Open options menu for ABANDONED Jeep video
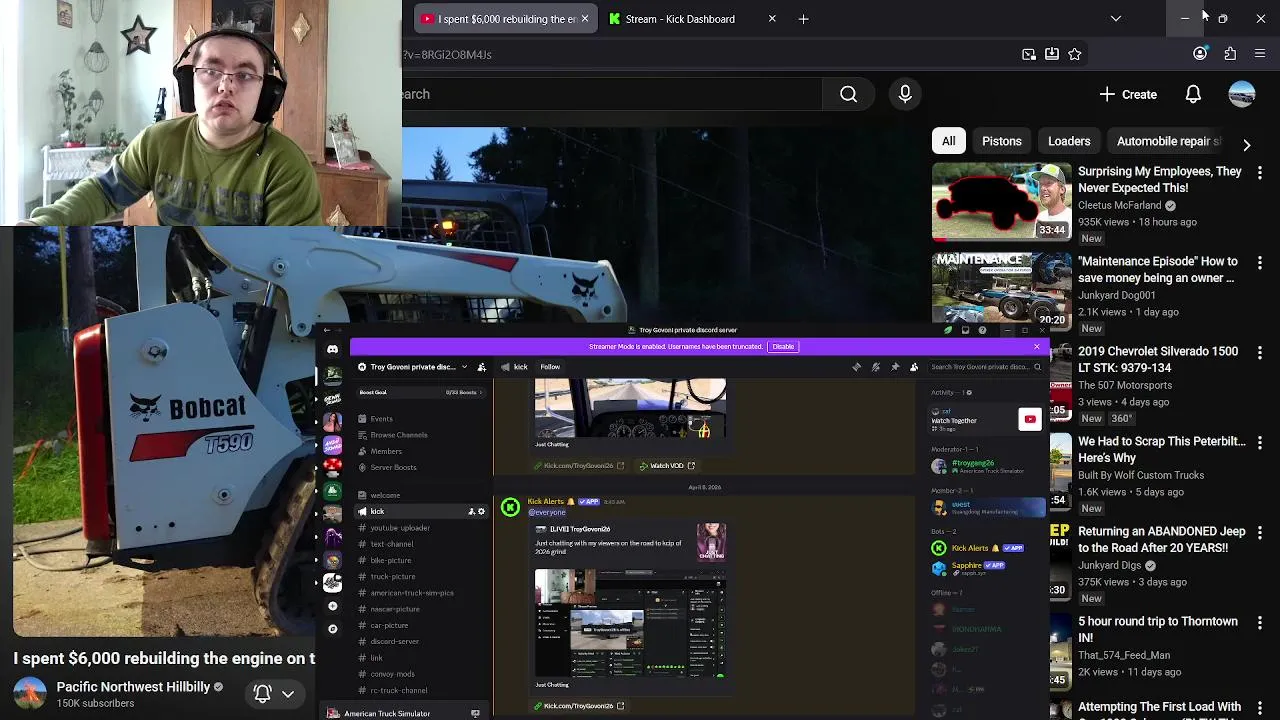This screenshot has height=720, width=1280. coord(1260,533)
